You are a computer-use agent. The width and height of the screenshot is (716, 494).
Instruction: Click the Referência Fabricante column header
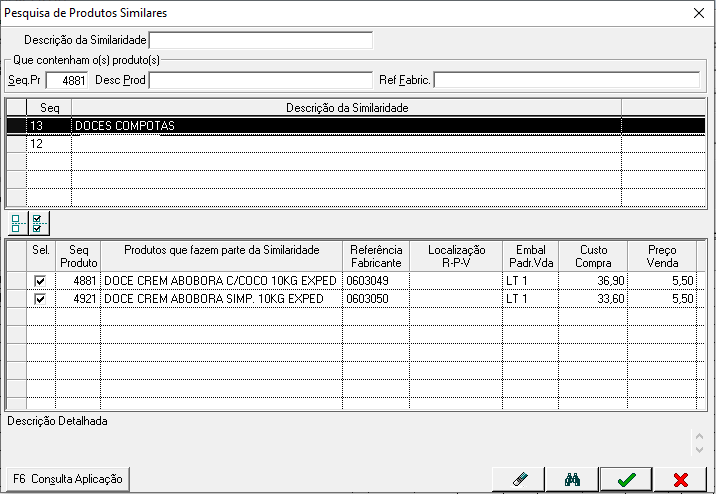click(x=376, y=256)
